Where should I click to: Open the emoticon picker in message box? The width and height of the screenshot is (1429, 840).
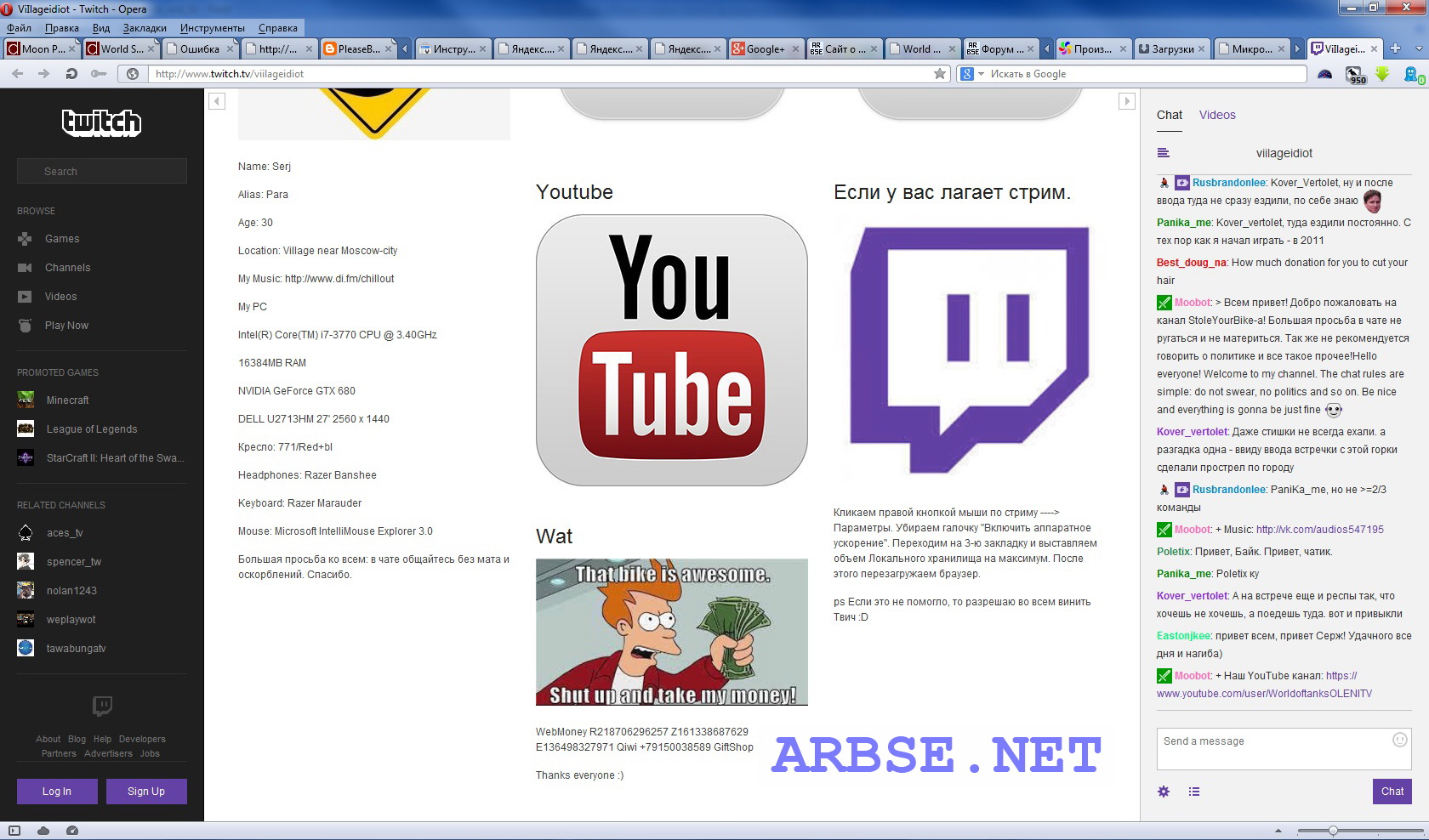pyautogui.click(x=1399, y=740)
